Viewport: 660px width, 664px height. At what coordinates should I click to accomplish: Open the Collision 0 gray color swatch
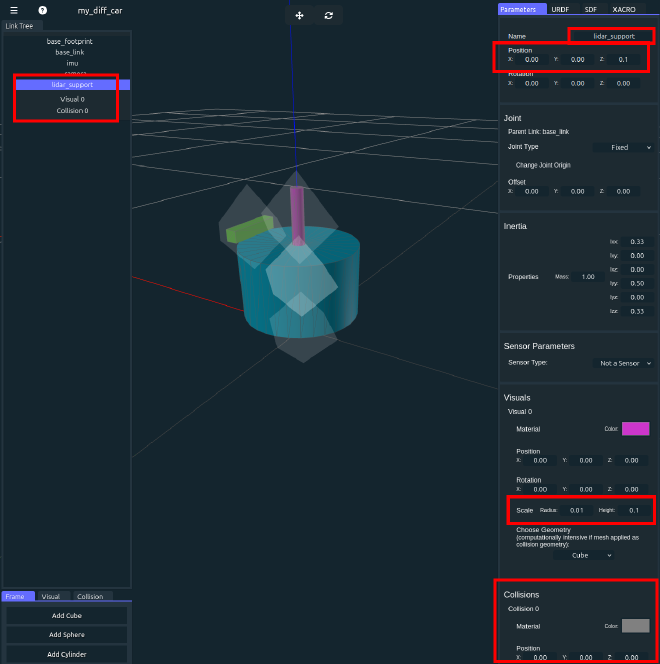click(635, 625)
